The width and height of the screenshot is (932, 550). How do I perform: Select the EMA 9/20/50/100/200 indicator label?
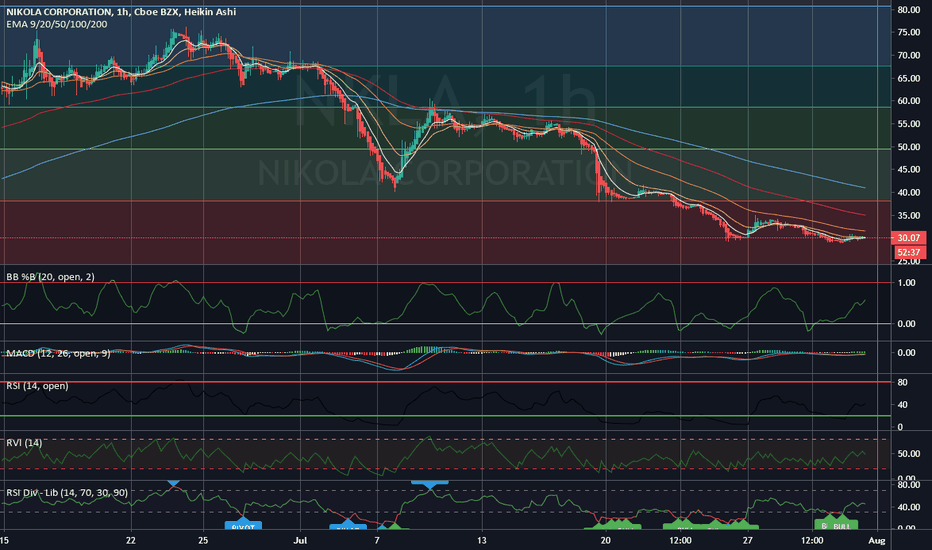(56, 24)
